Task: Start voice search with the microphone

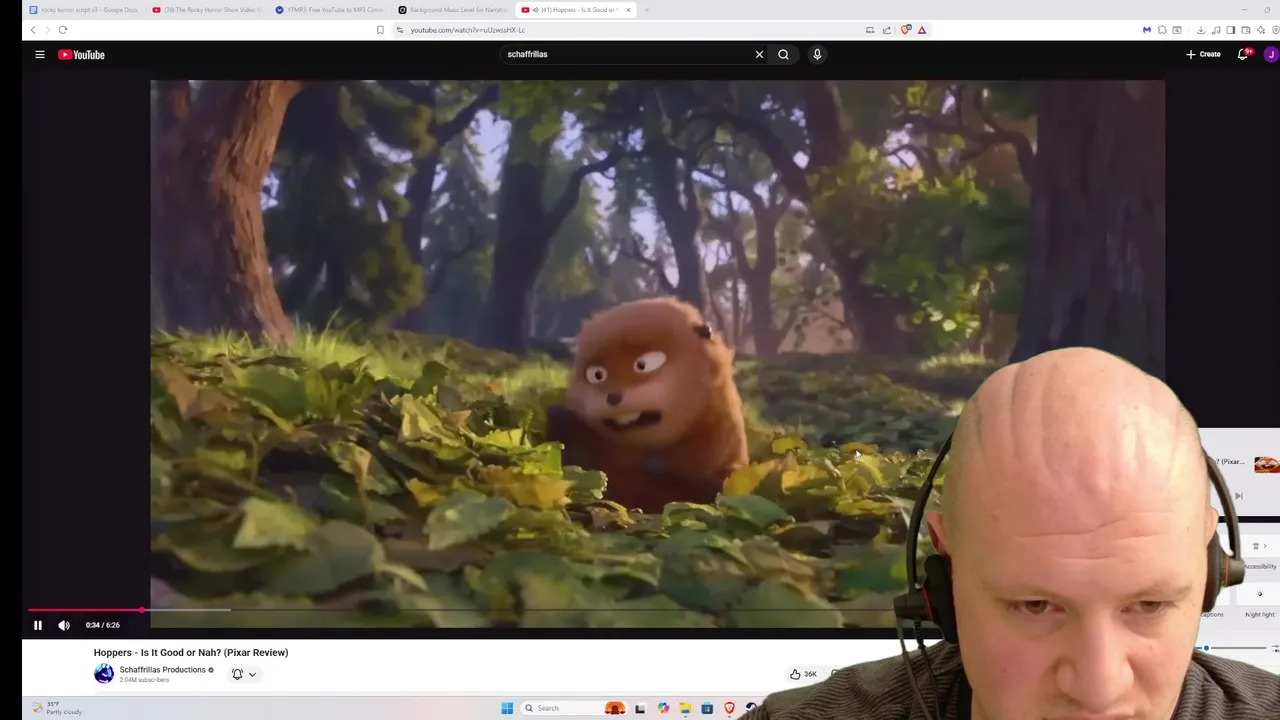Action: (x=817, y=54)
